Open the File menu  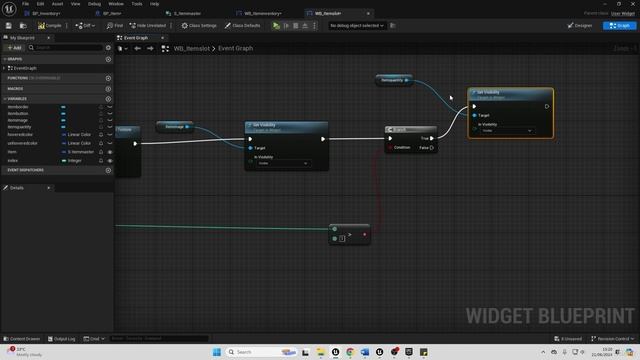(25, 4)
